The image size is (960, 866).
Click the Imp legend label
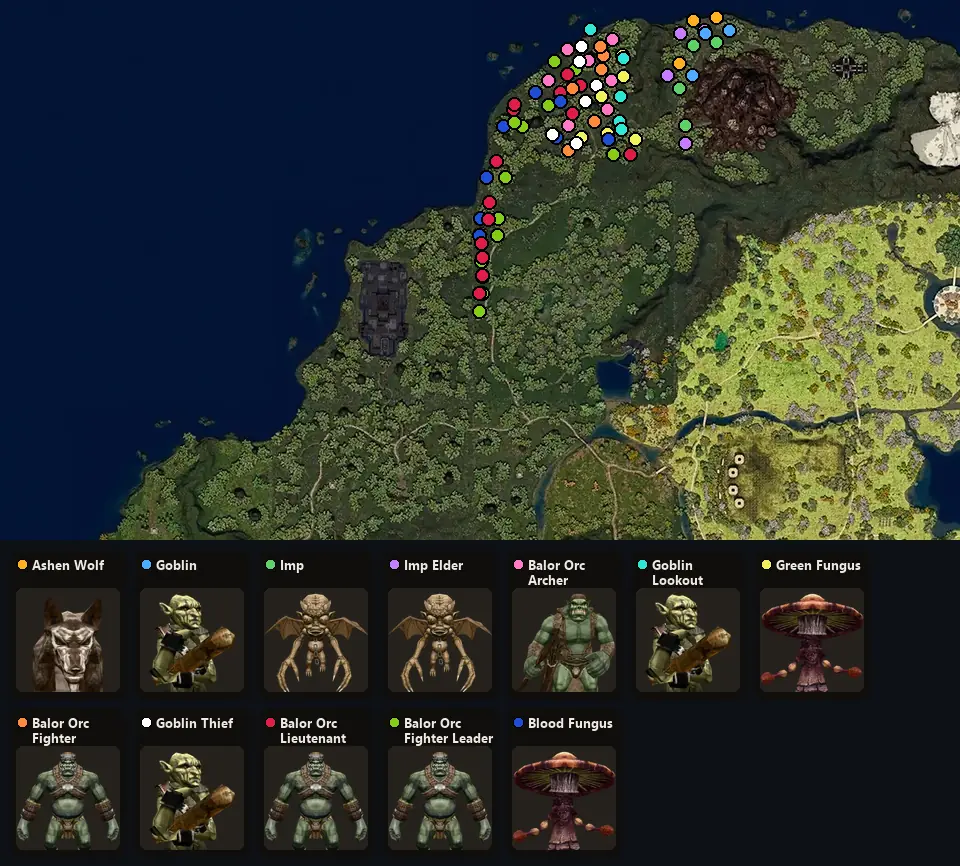pyautogui.click(x=291, y=565)
